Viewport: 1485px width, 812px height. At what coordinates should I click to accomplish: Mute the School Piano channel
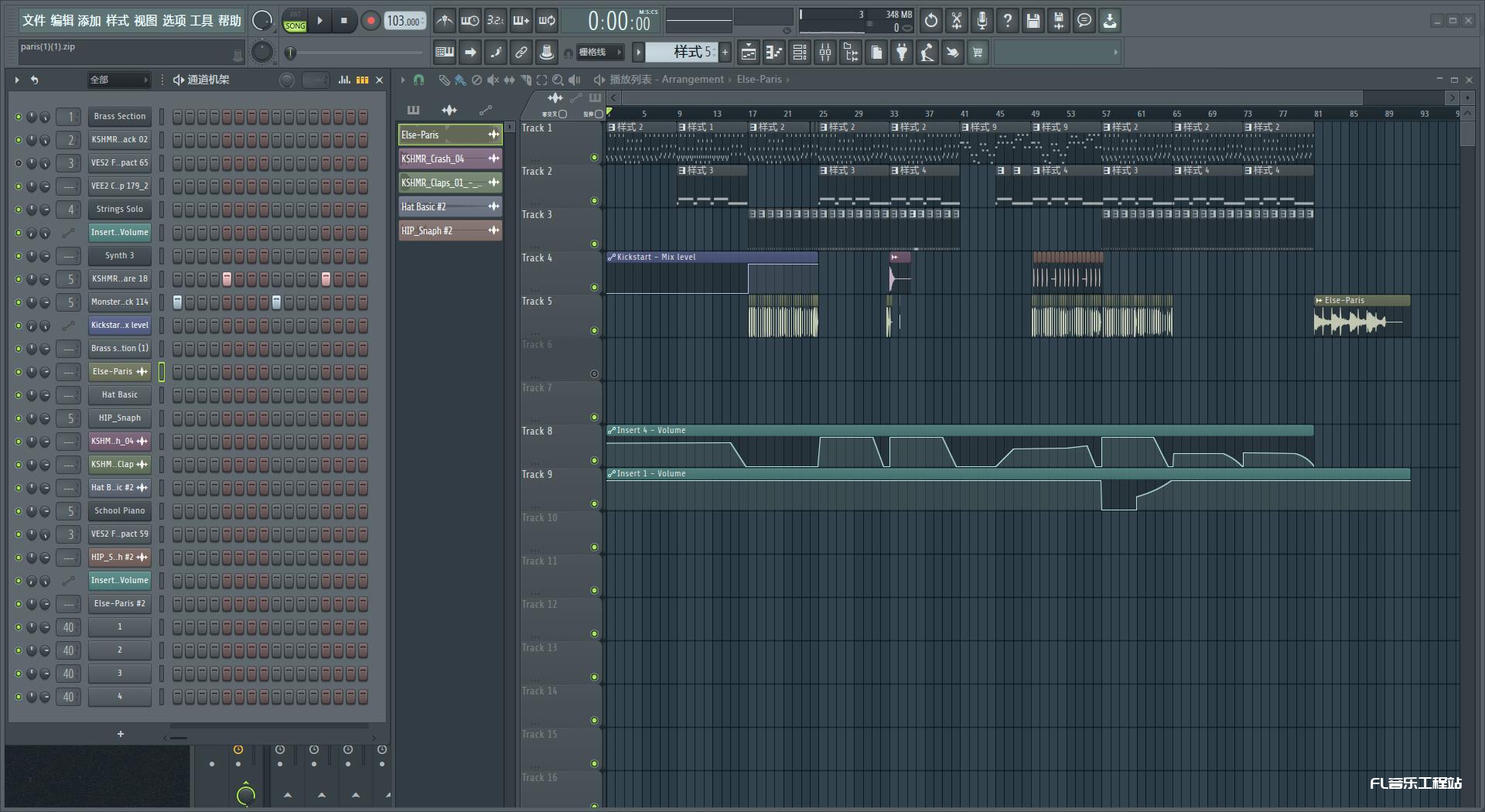(19, 511)
